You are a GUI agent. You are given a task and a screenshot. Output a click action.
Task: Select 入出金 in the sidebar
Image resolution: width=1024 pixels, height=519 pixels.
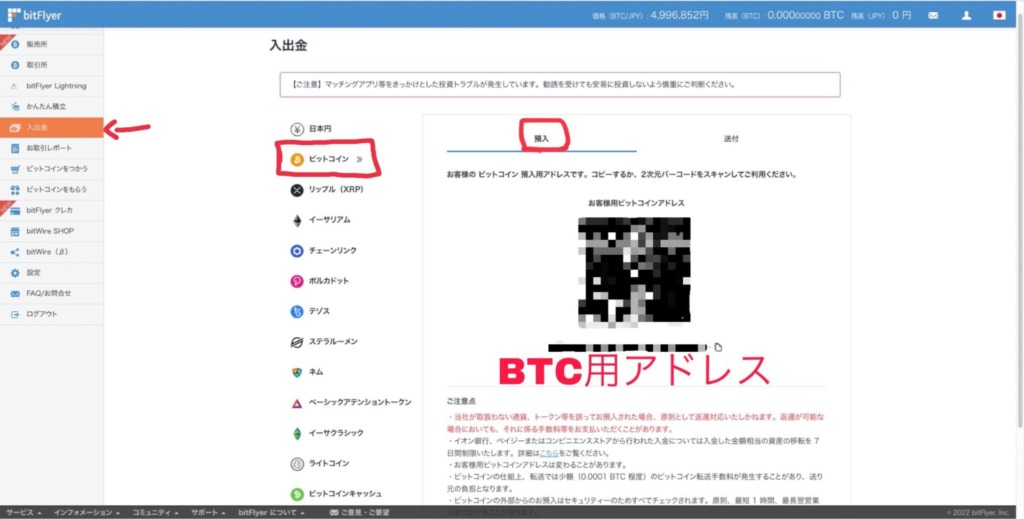(52, 127)
